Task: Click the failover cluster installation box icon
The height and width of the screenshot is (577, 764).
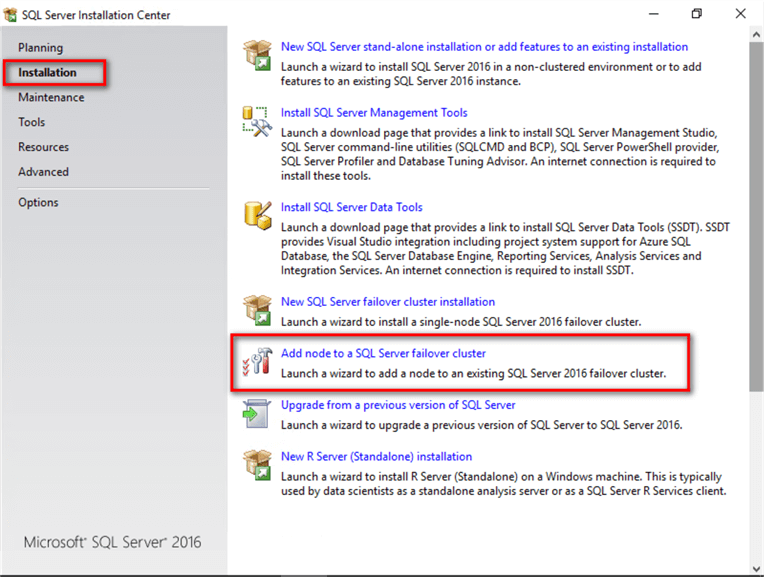Action: 257,310
